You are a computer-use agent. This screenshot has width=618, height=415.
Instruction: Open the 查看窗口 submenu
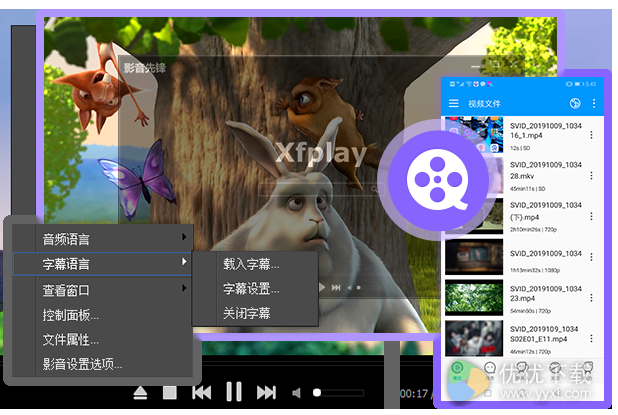point(102,290)
